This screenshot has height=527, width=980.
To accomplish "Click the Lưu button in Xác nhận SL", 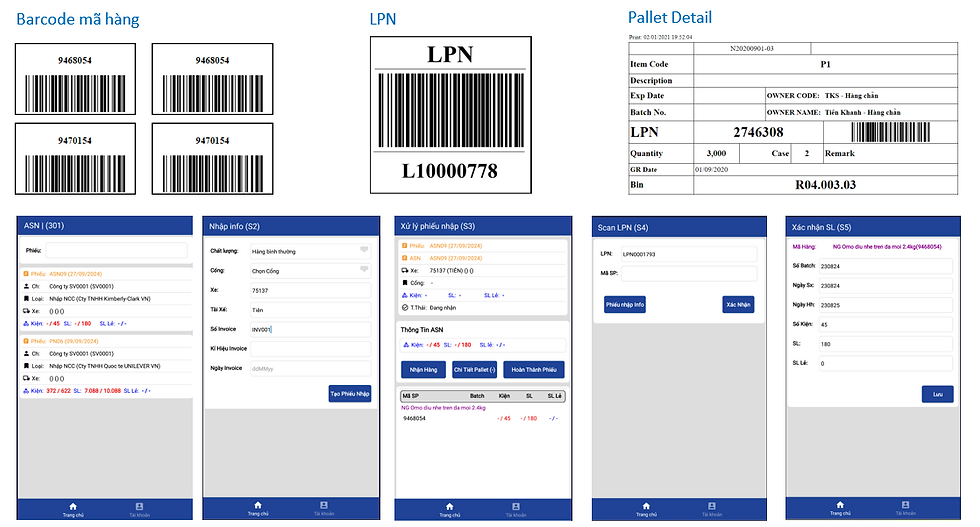I will pos(938,394).
